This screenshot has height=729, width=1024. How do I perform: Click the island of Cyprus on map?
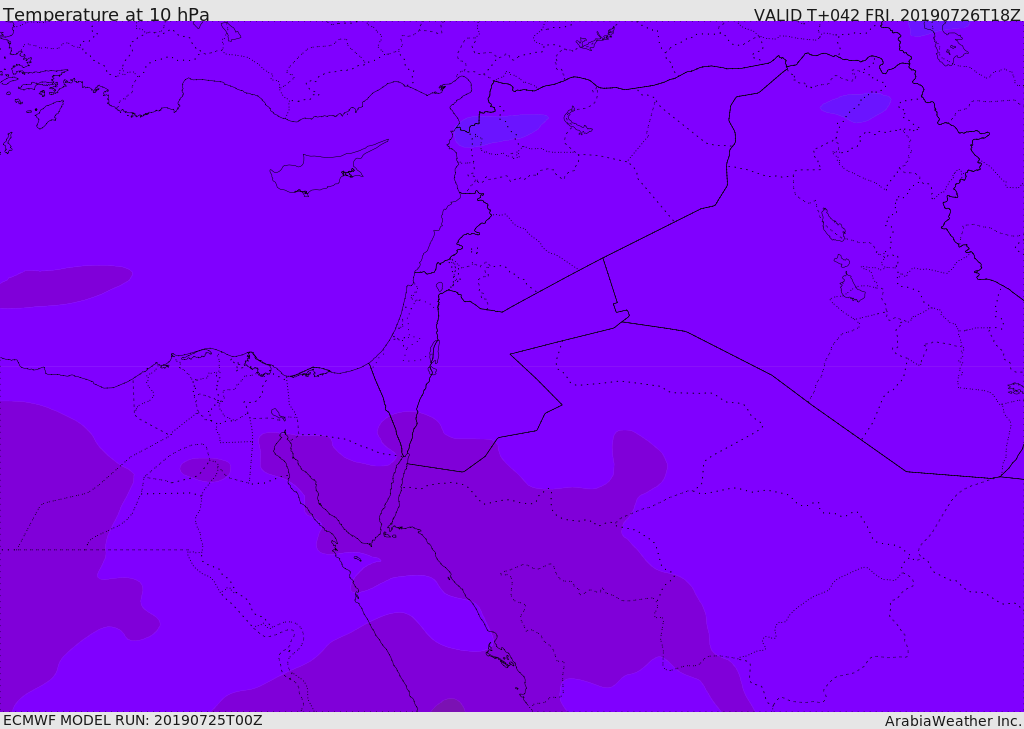328,168
